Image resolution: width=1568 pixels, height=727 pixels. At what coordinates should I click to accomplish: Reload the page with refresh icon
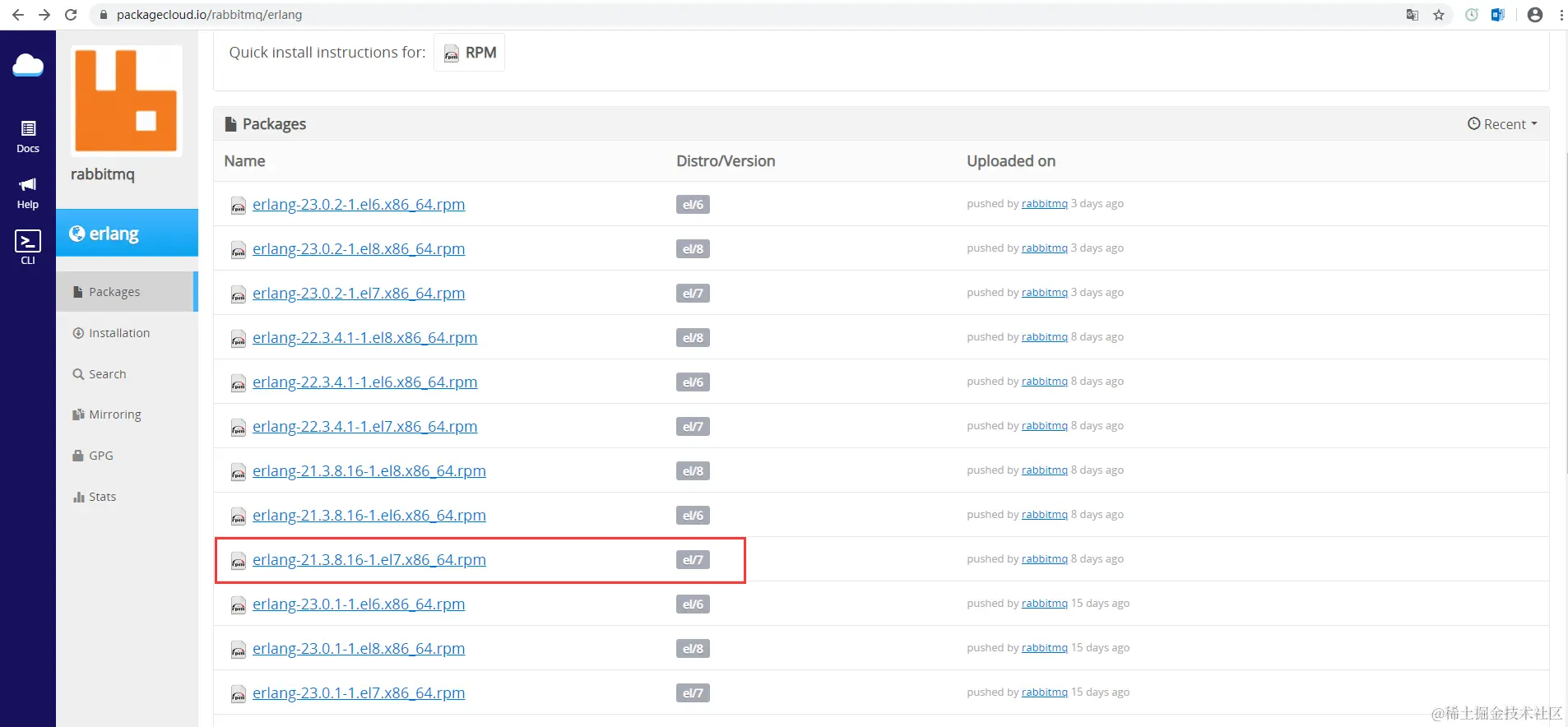click(71, 15)
